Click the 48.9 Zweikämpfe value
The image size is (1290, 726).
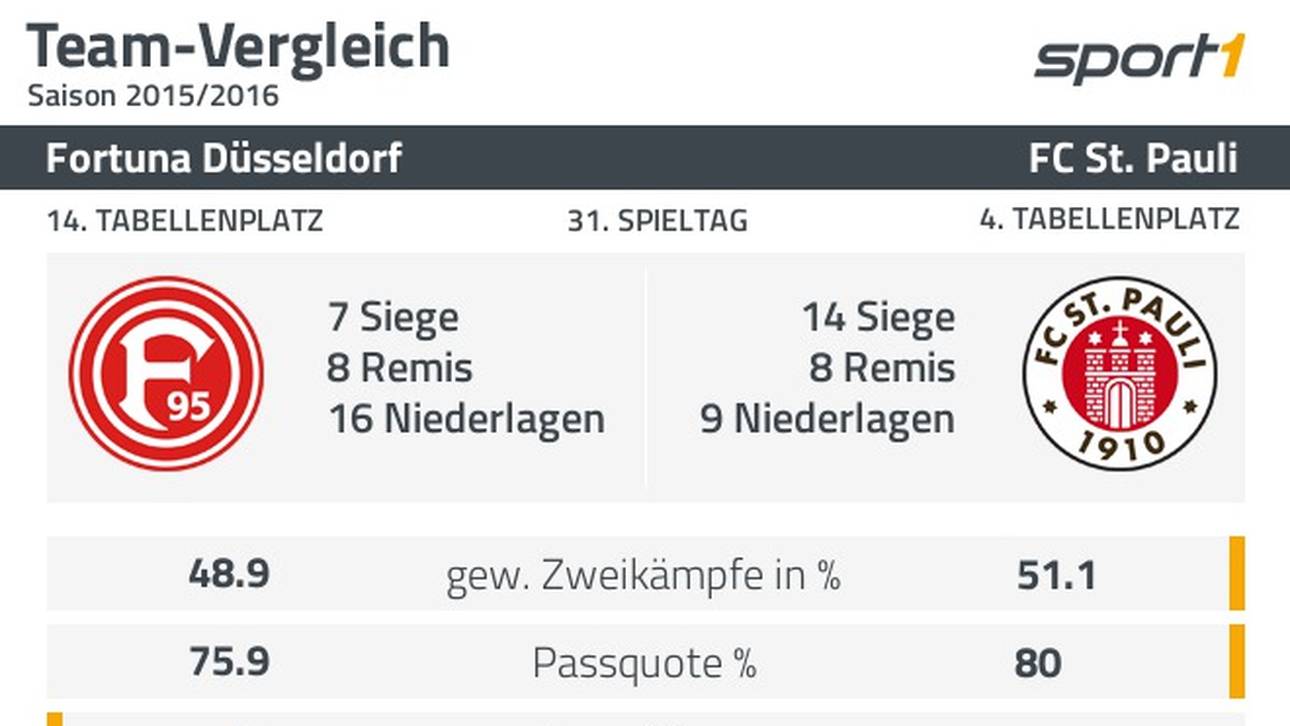(228, 574)
